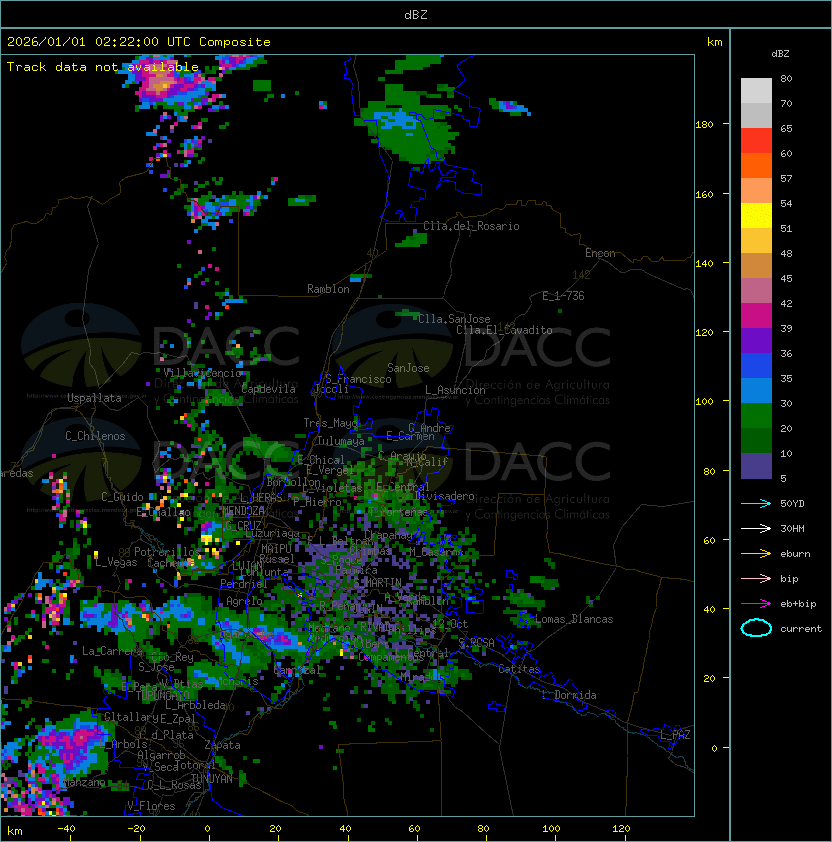Click the 30HM legend label
This screenshot has height=842, width=832.
(792, 529)
